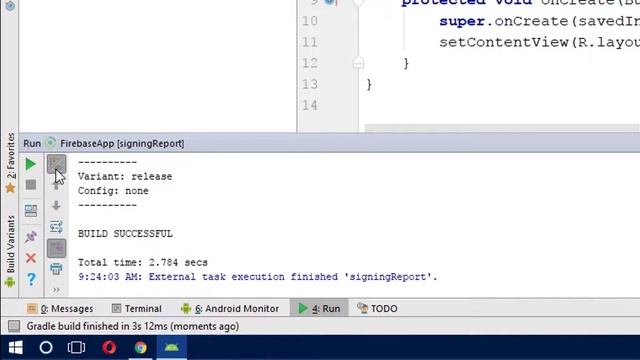Click 'super' keyword on line 10

tap(462, 21)
